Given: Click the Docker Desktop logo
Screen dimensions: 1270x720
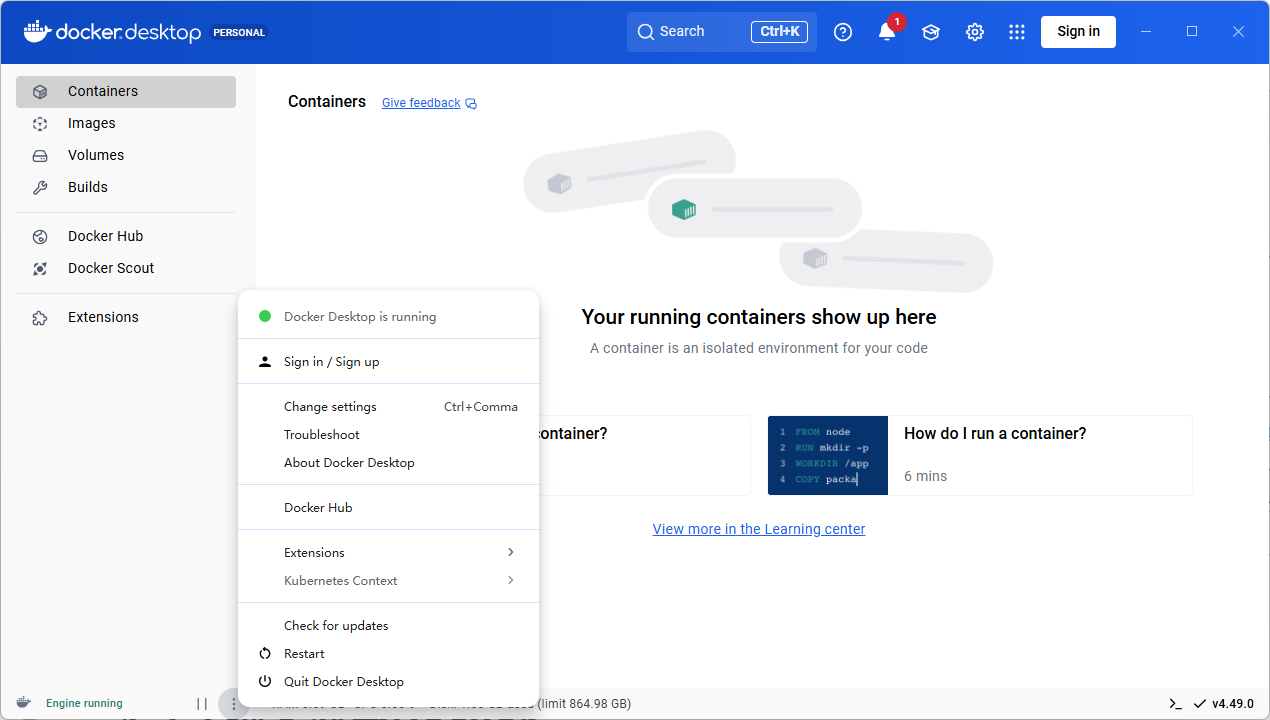Looking at the screenshot, I should pos(113,32).
